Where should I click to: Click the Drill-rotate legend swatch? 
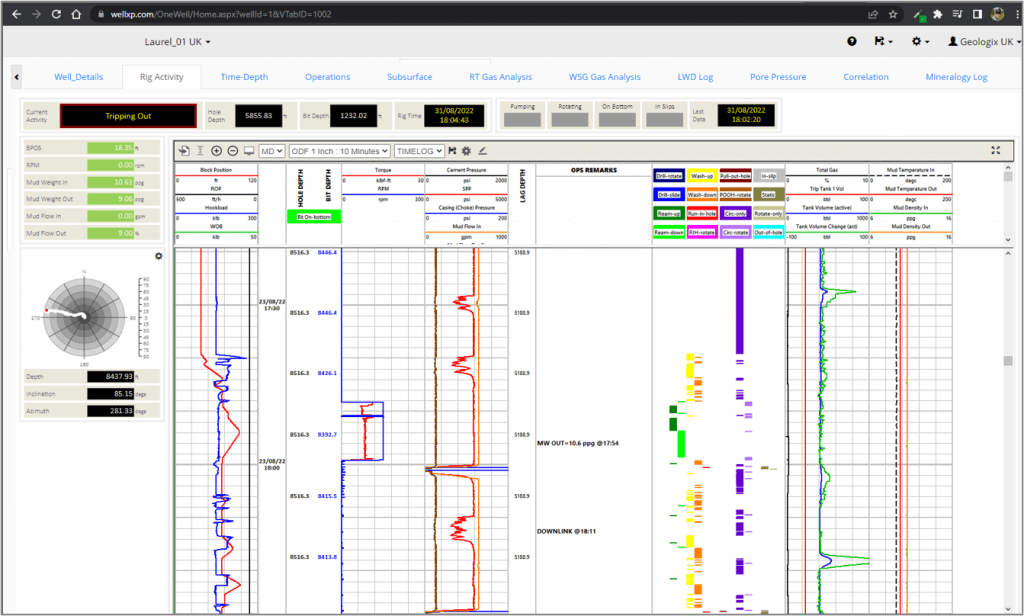pos(669,176)
